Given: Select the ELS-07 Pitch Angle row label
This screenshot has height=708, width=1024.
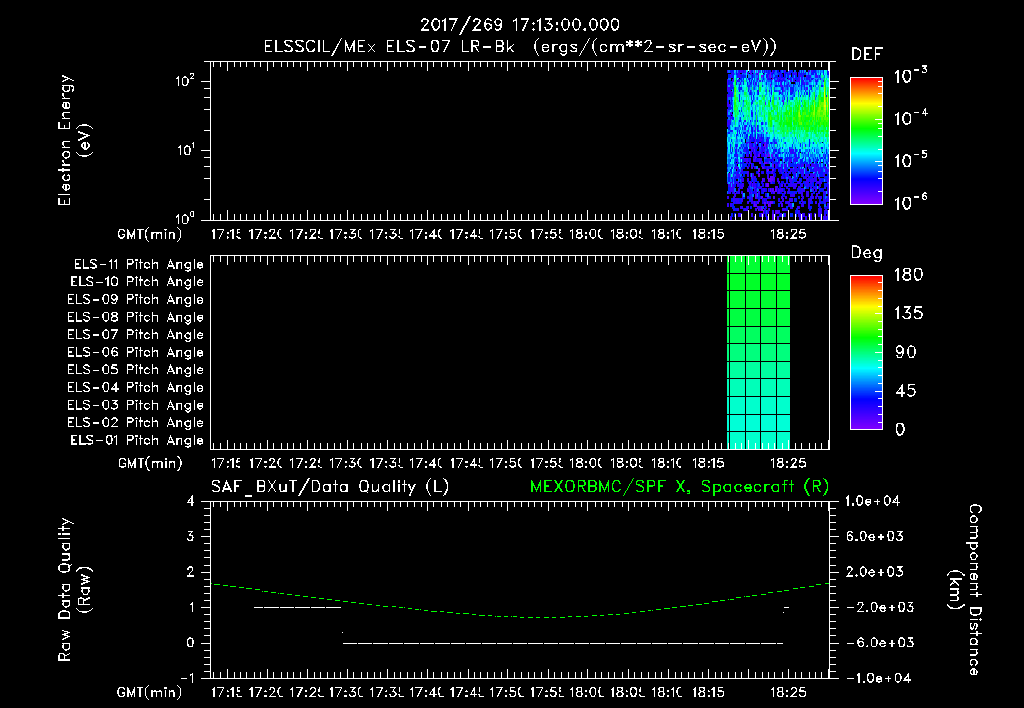Looking at the screenshot, I should 136,334.
